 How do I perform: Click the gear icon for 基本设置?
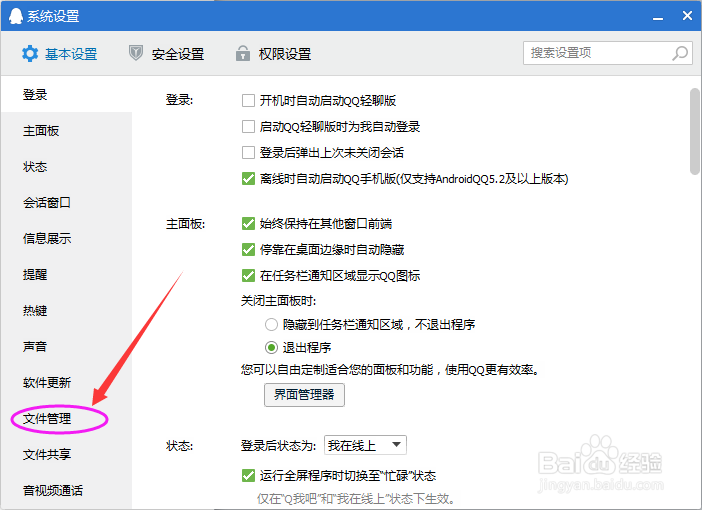click(30, 54)
